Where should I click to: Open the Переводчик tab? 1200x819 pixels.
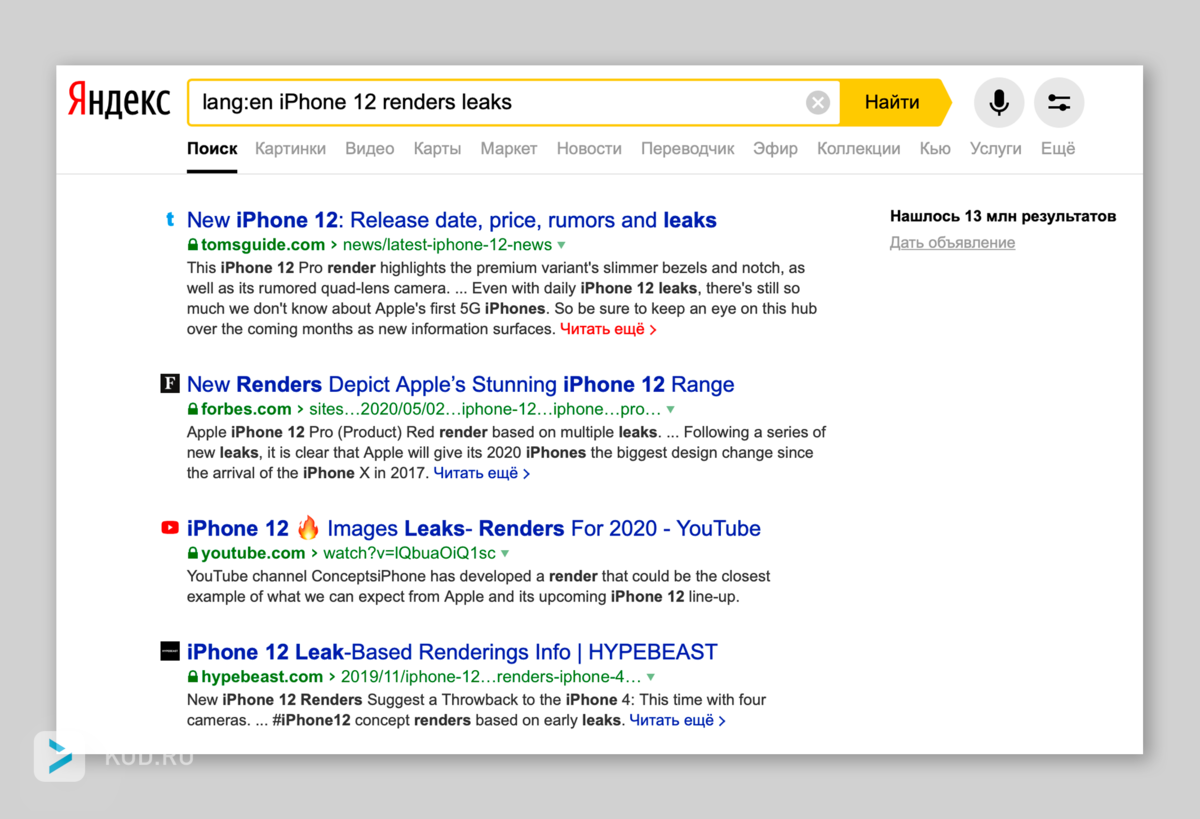[688, 148]
